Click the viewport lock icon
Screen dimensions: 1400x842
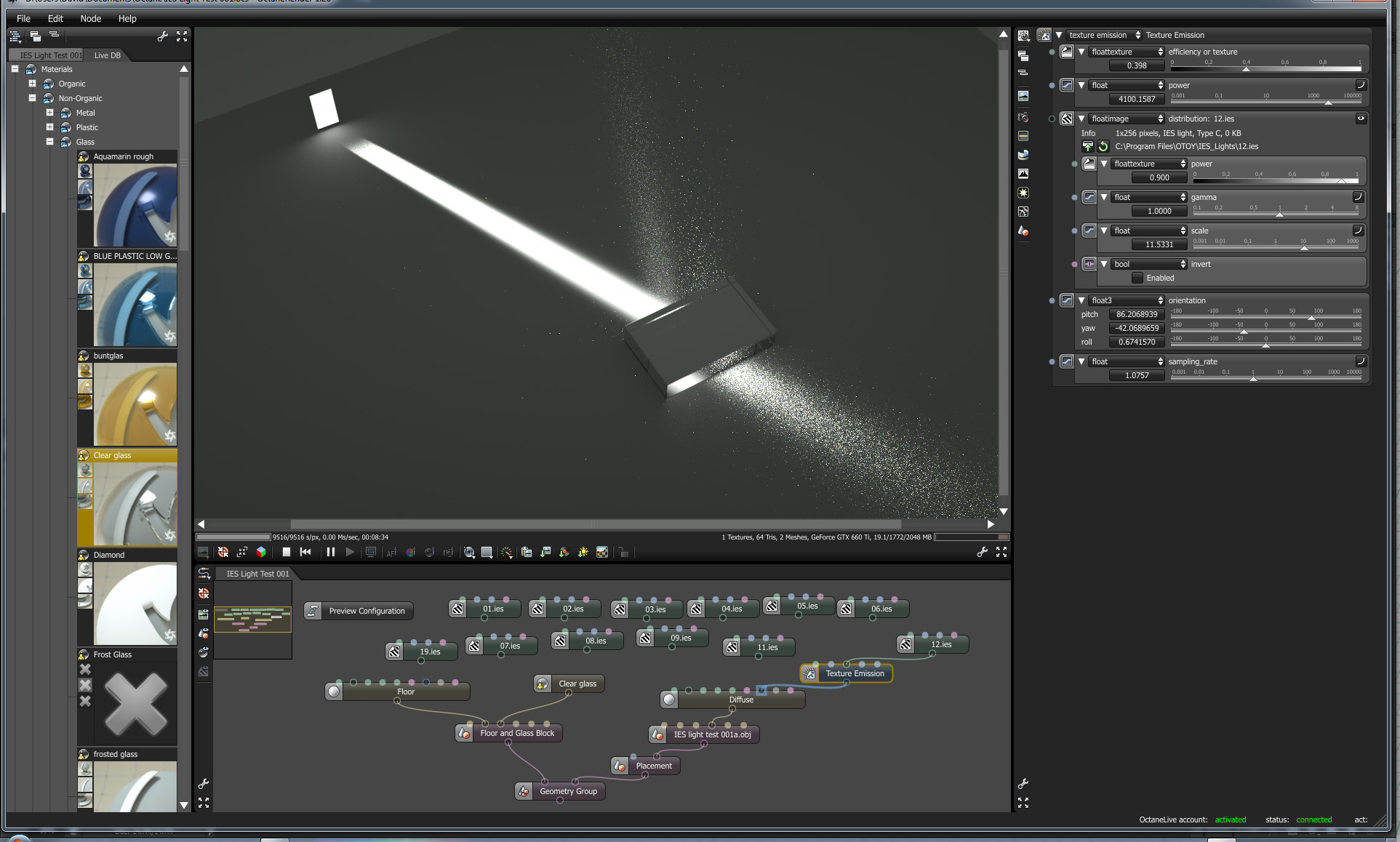(623, 553)
